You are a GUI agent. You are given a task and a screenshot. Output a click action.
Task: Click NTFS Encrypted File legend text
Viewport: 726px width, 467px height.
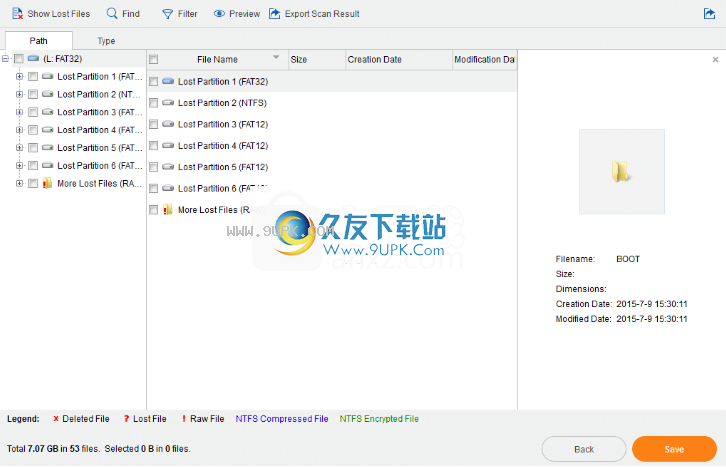[379, 418]
